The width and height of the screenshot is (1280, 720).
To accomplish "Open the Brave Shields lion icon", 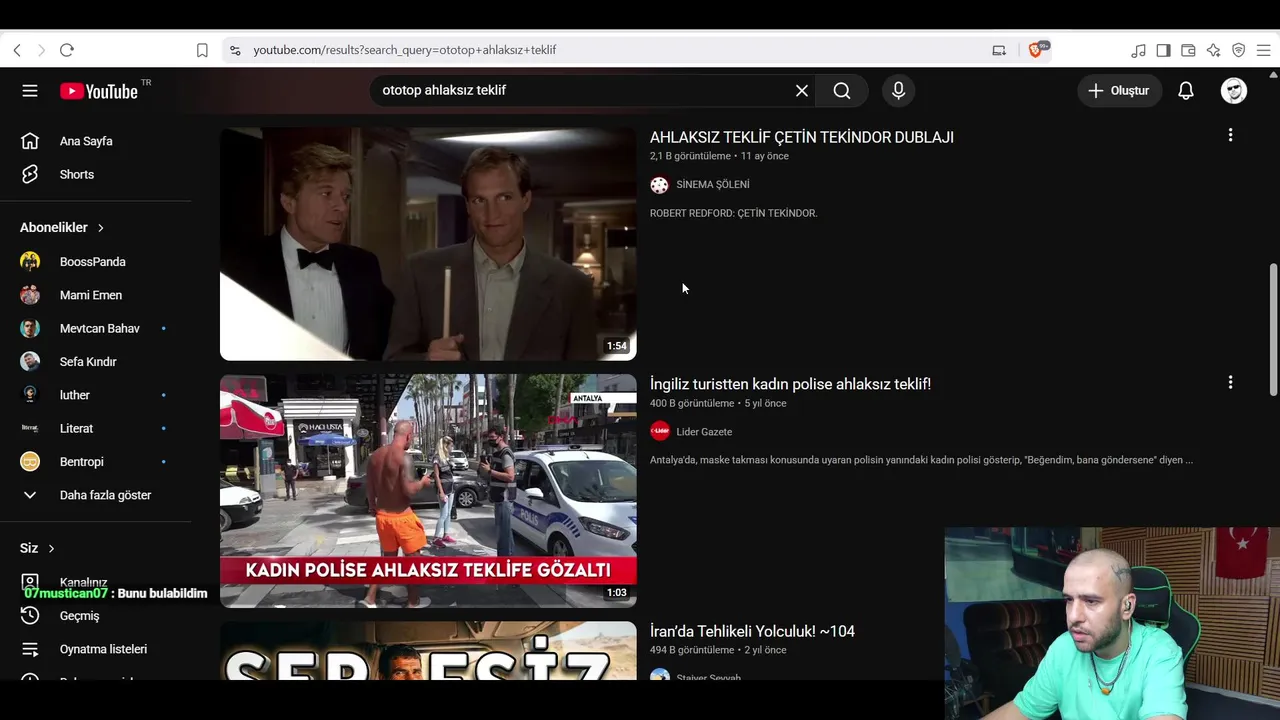I will coord(1036,50).
